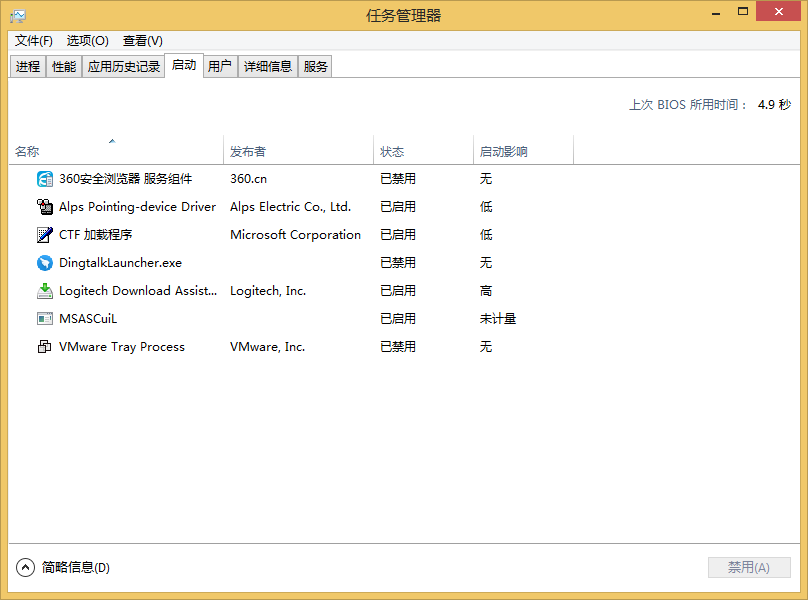
Task: Click the CTF 加载程序 pen icon
Action: click(x=45, y=235)
